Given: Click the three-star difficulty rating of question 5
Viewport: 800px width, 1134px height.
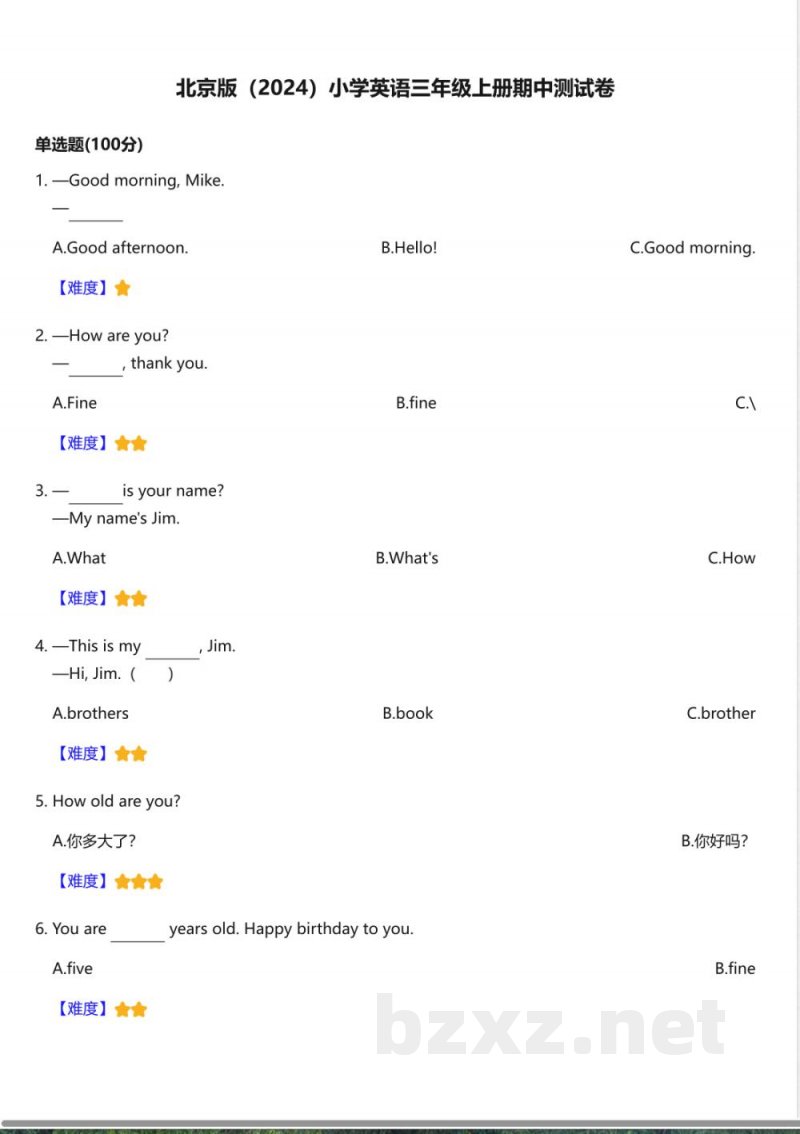Looking at the screenshot, I should click(x=139, y=882).
